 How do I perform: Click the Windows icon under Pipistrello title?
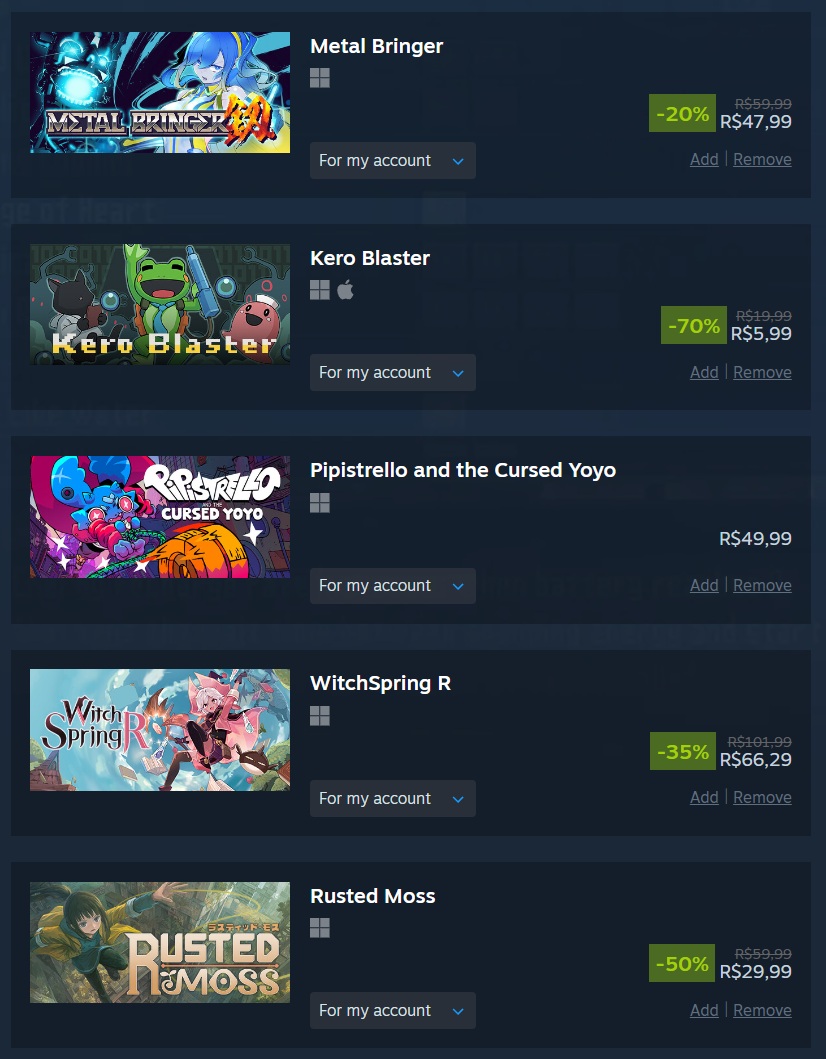(x=320, y=503)
